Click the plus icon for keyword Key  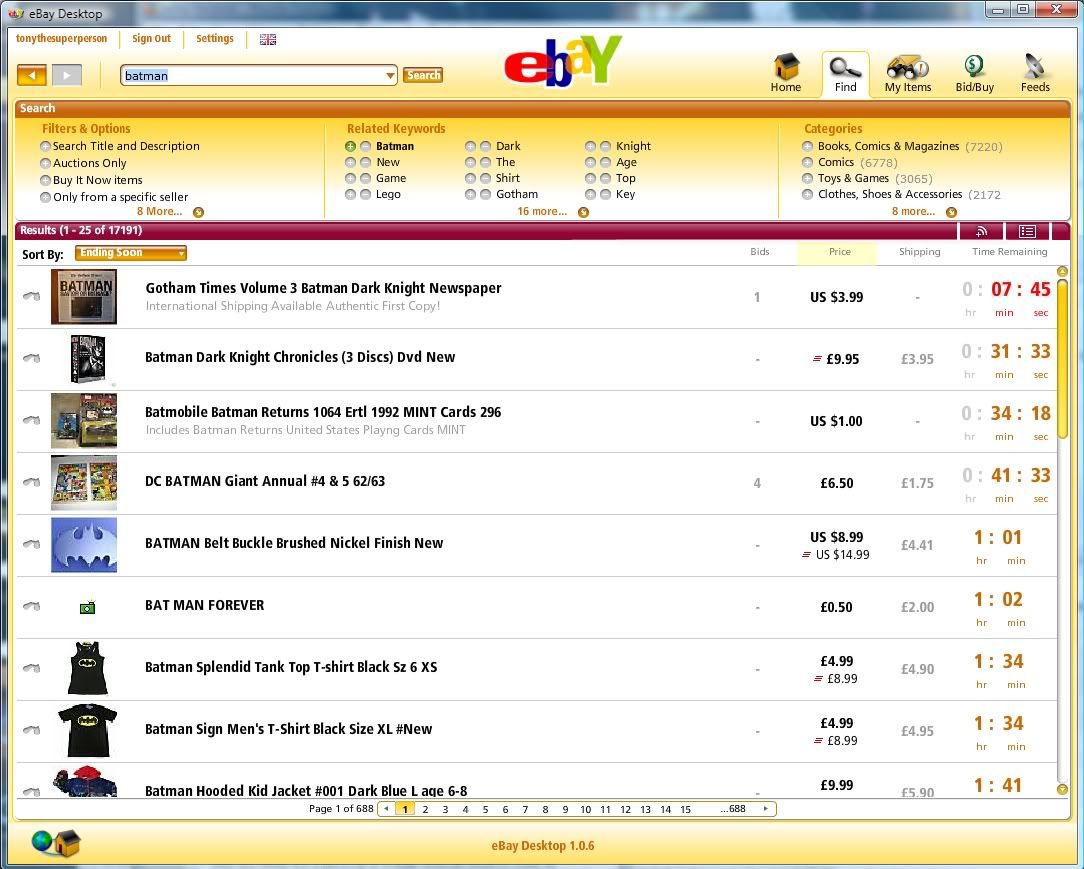click(590, 195)
